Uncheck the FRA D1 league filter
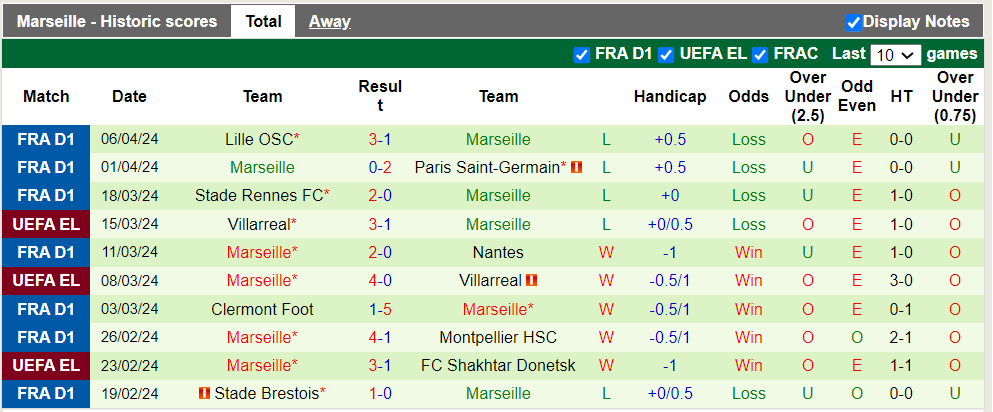The width and height of the screenshot is (993, 412). click(x=582, y=55)
